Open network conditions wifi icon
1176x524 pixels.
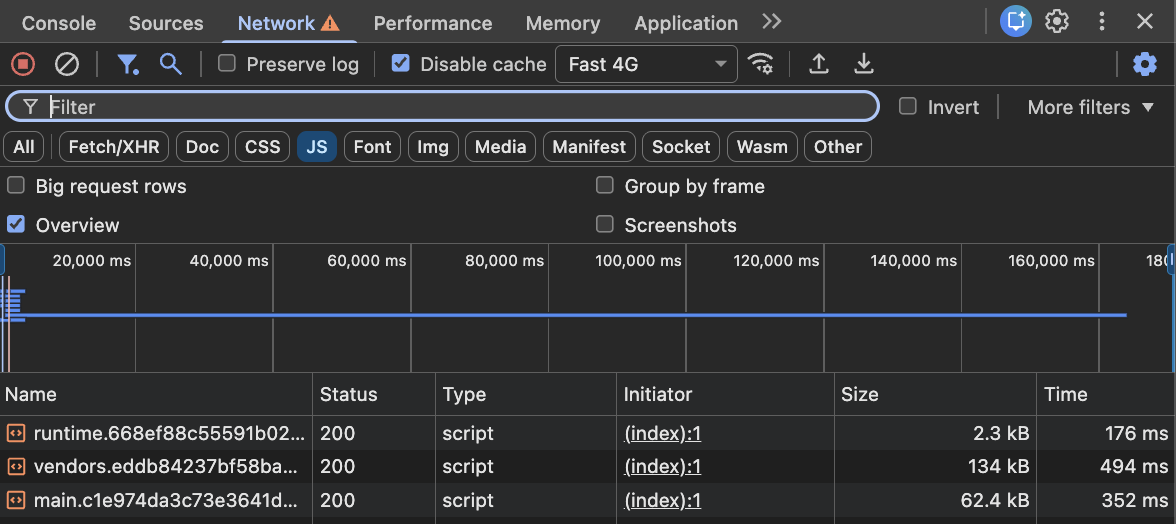[x=761, y=64]
